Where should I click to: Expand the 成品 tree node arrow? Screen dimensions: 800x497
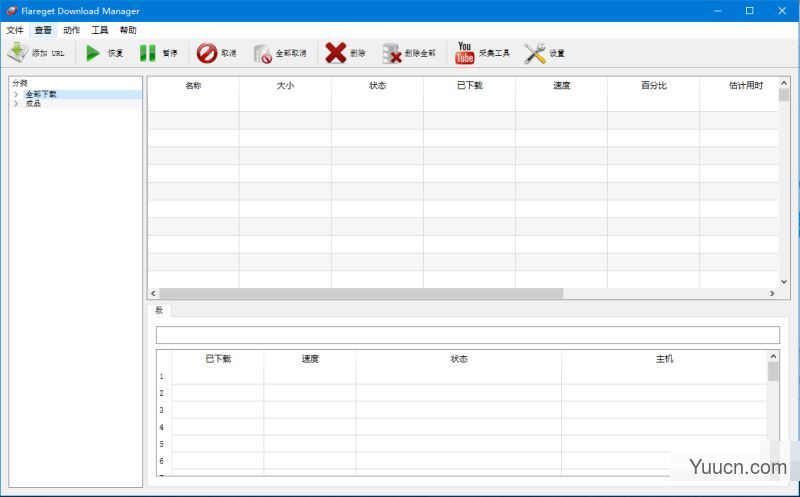16,104
